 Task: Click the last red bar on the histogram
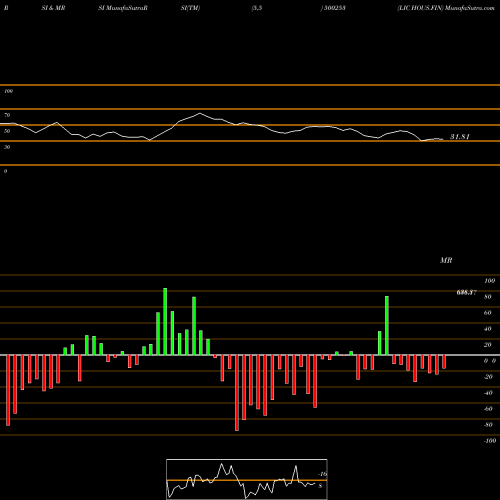444,362
